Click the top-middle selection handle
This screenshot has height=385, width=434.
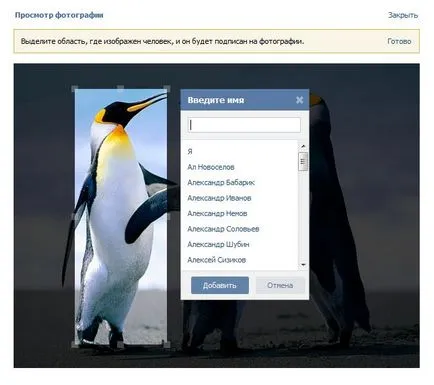click(x=121, y=89)
